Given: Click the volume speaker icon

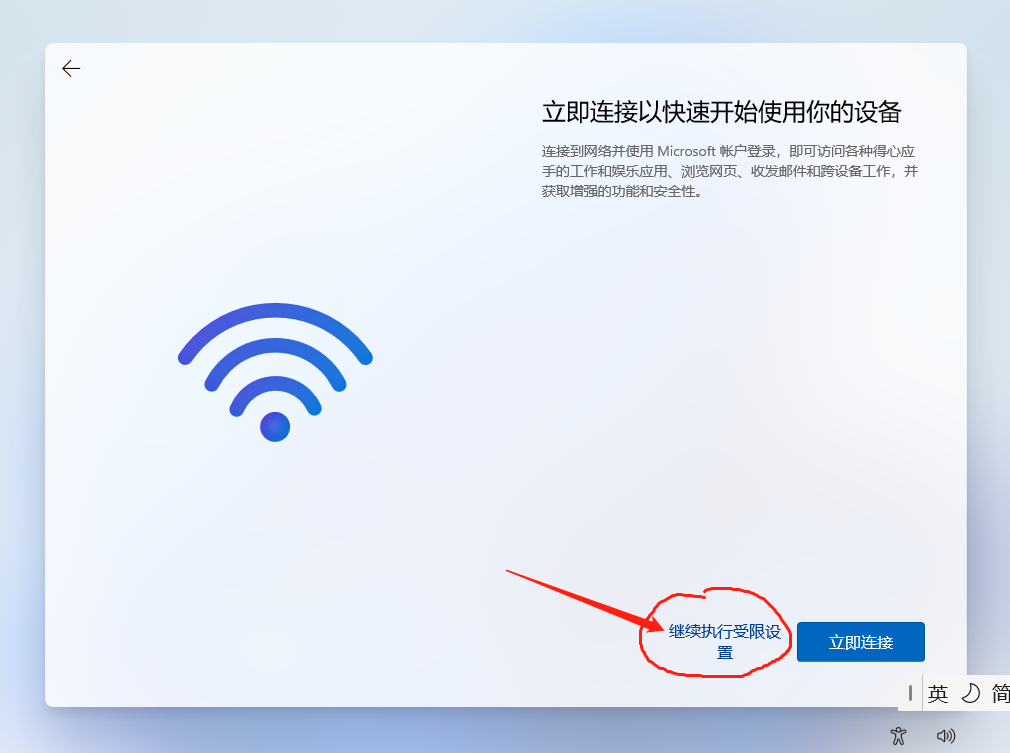Looking at the screenshot, I should (946, 735).
